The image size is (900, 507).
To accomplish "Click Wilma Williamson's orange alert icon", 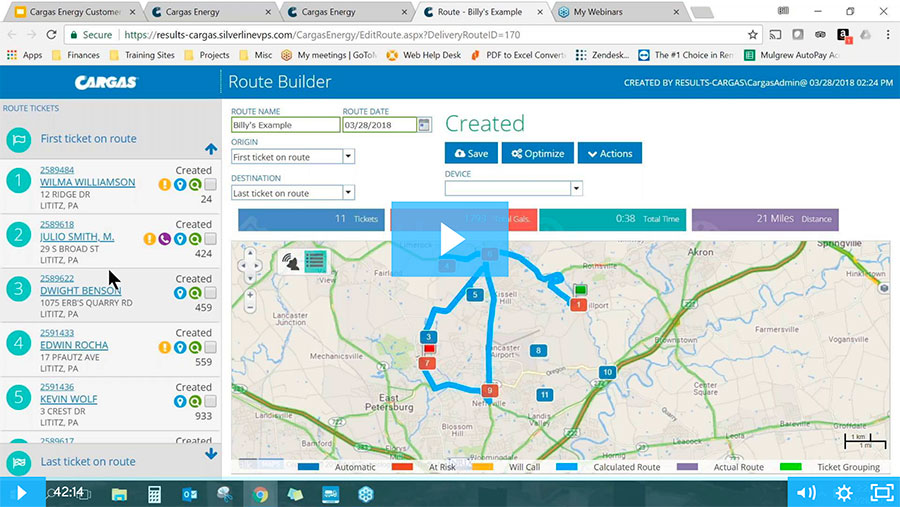I will coord(164,185).
